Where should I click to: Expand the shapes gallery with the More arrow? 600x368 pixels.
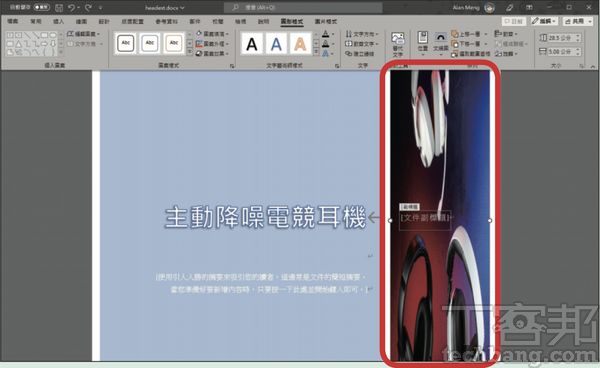click(x=61, y=52)
